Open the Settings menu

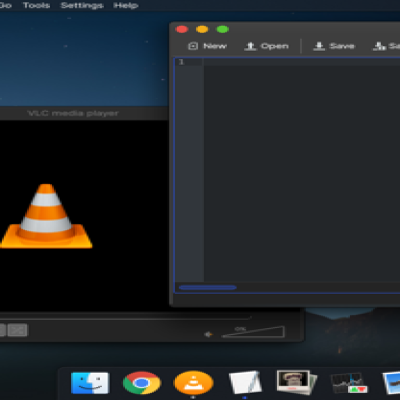coord(82,5)
